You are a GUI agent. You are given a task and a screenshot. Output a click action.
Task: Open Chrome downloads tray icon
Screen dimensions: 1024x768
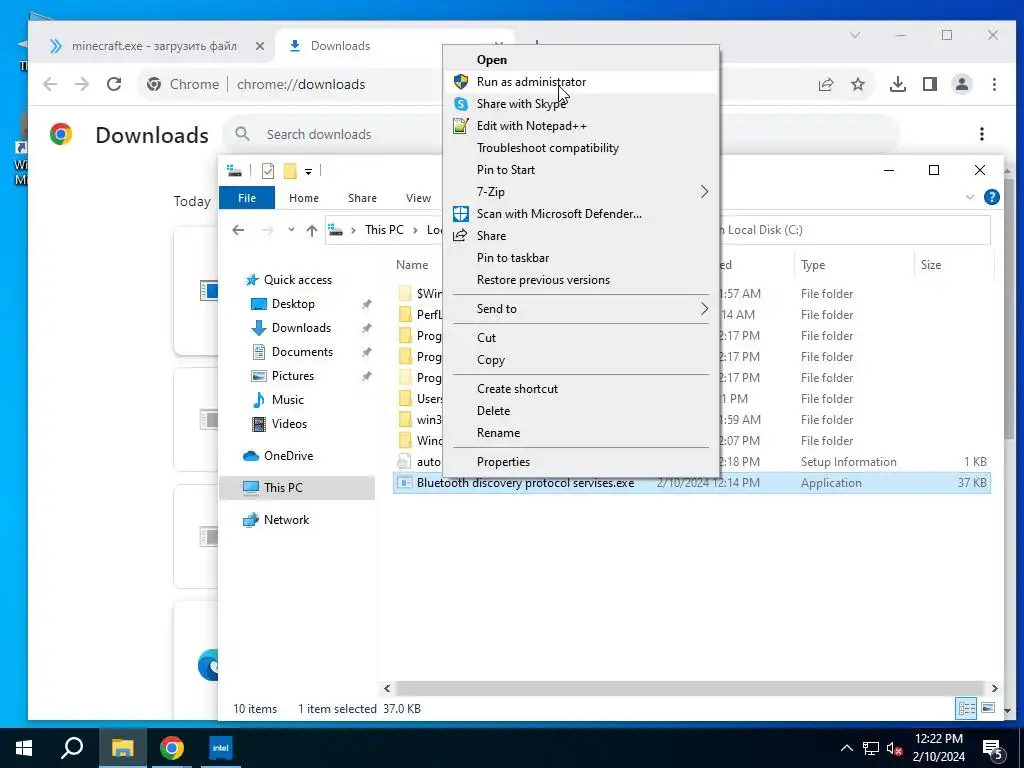tap(897, 84)
